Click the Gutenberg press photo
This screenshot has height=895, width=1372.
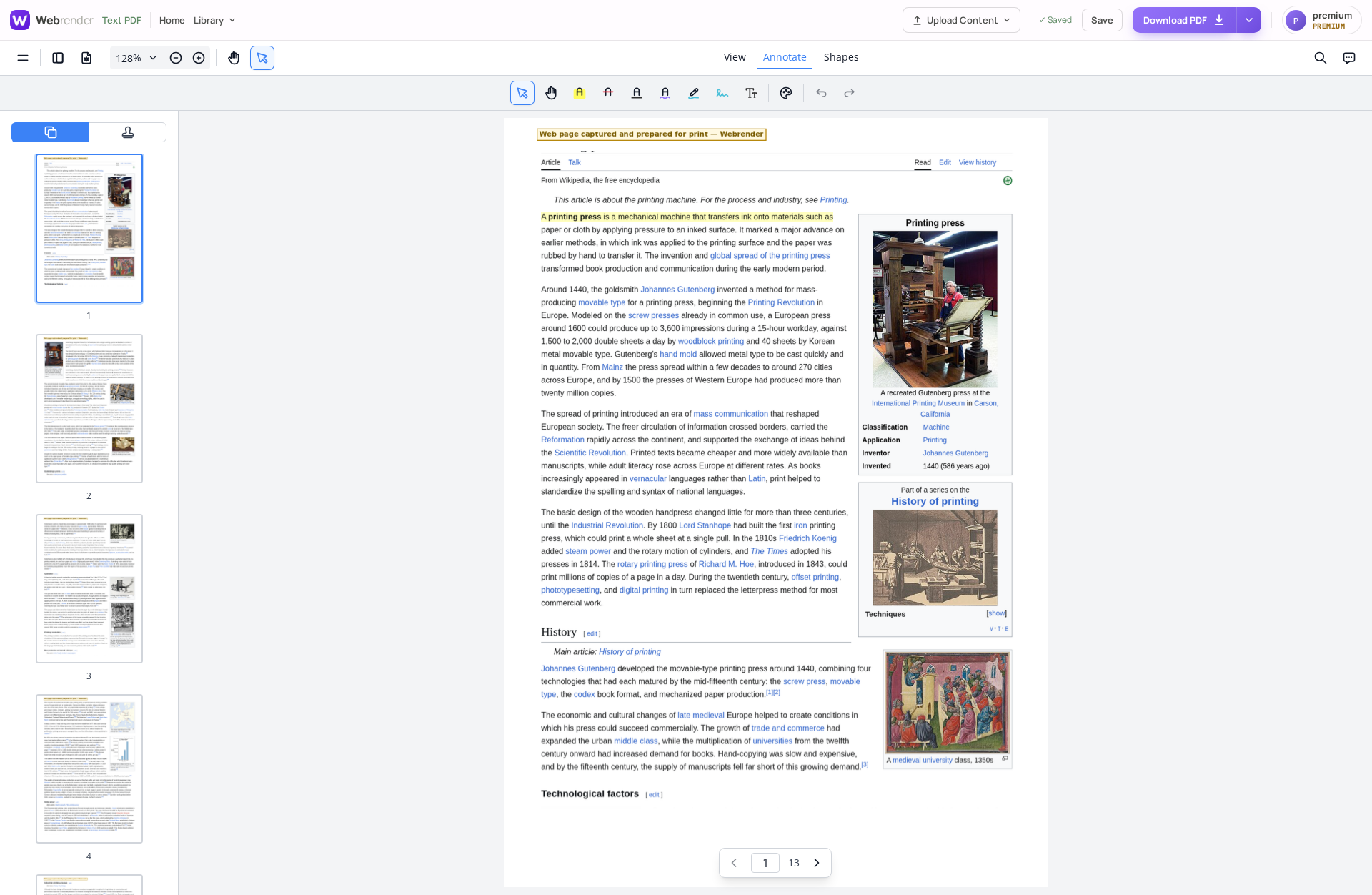tap(935, 309)
